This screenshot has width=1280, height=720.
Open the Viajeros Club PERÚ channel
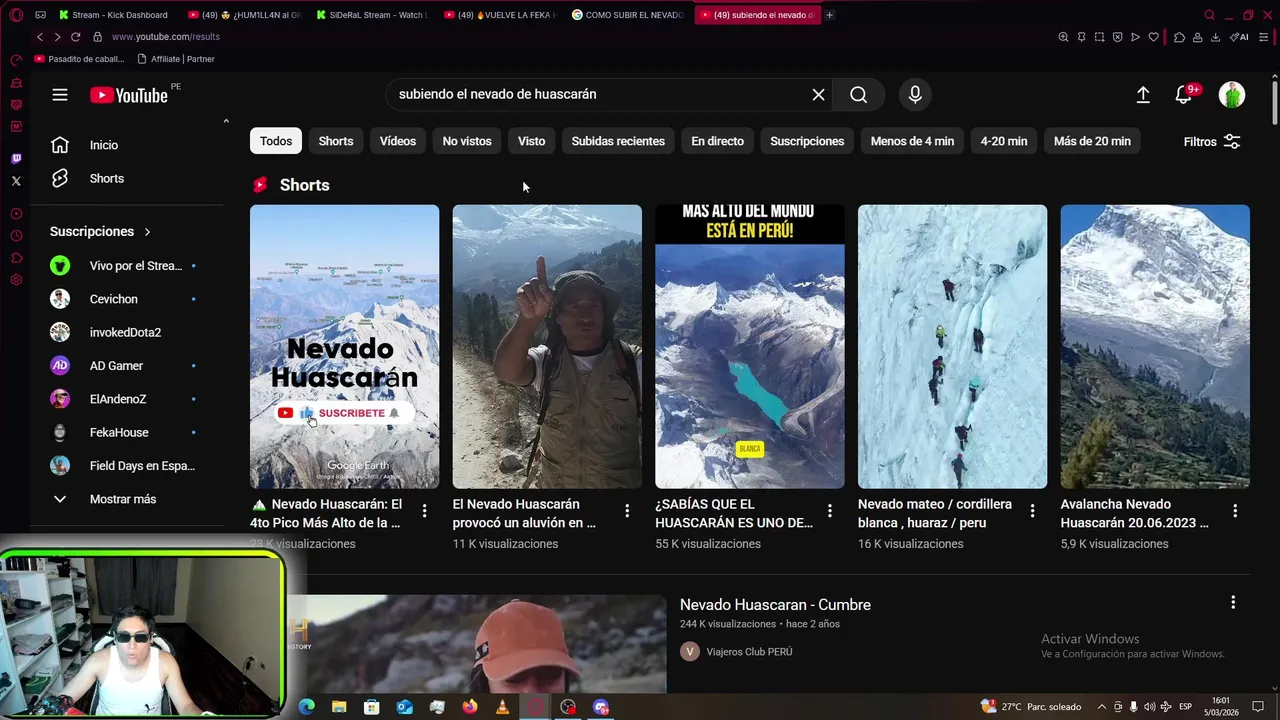click(x=749, y=652)
